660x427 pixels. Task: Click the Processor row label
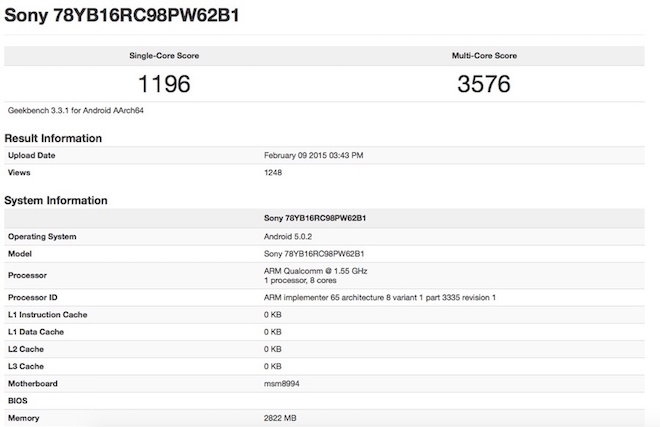27,275
